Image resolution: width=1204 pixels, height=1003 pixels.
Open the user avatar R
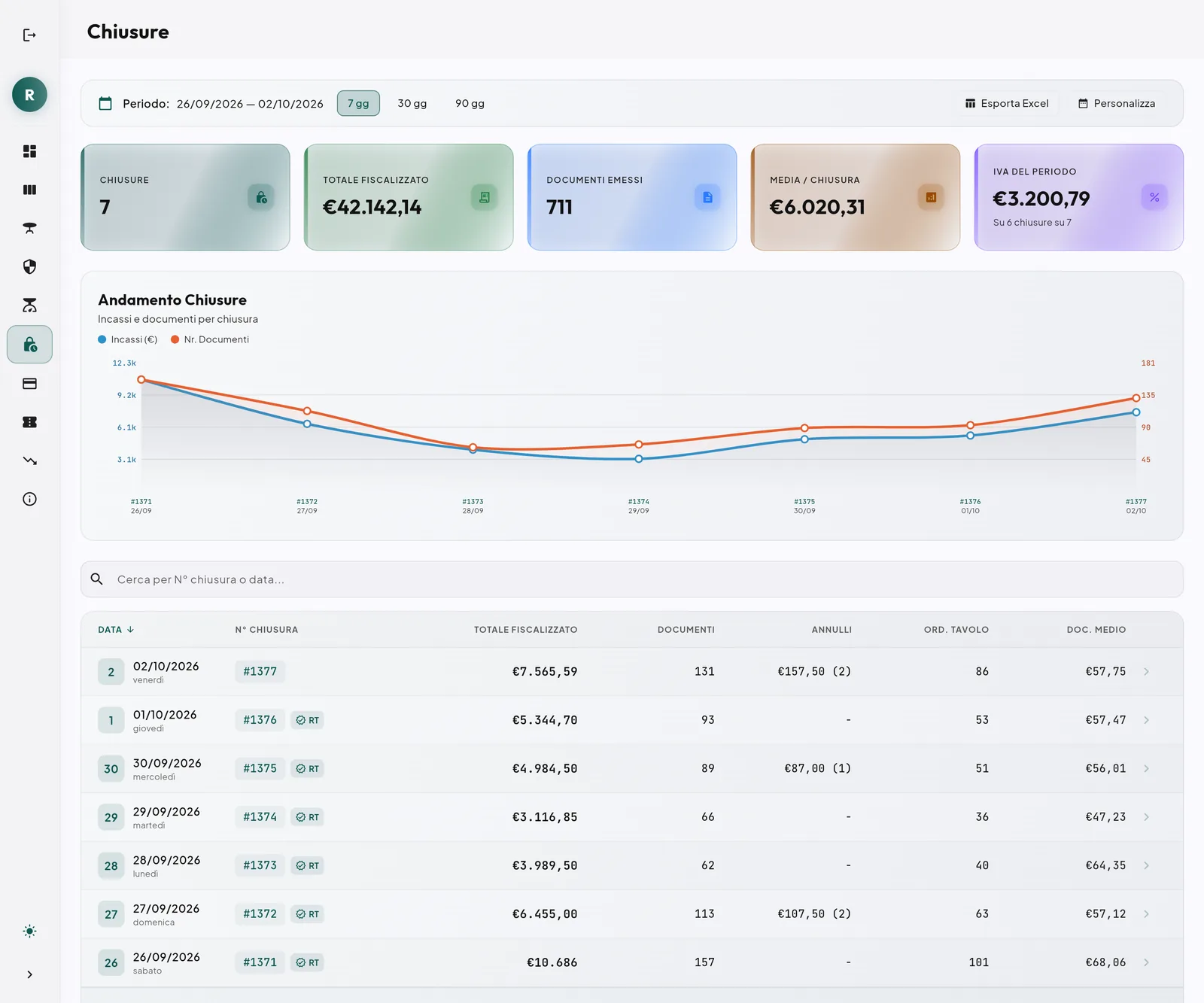tap(29, 95)
